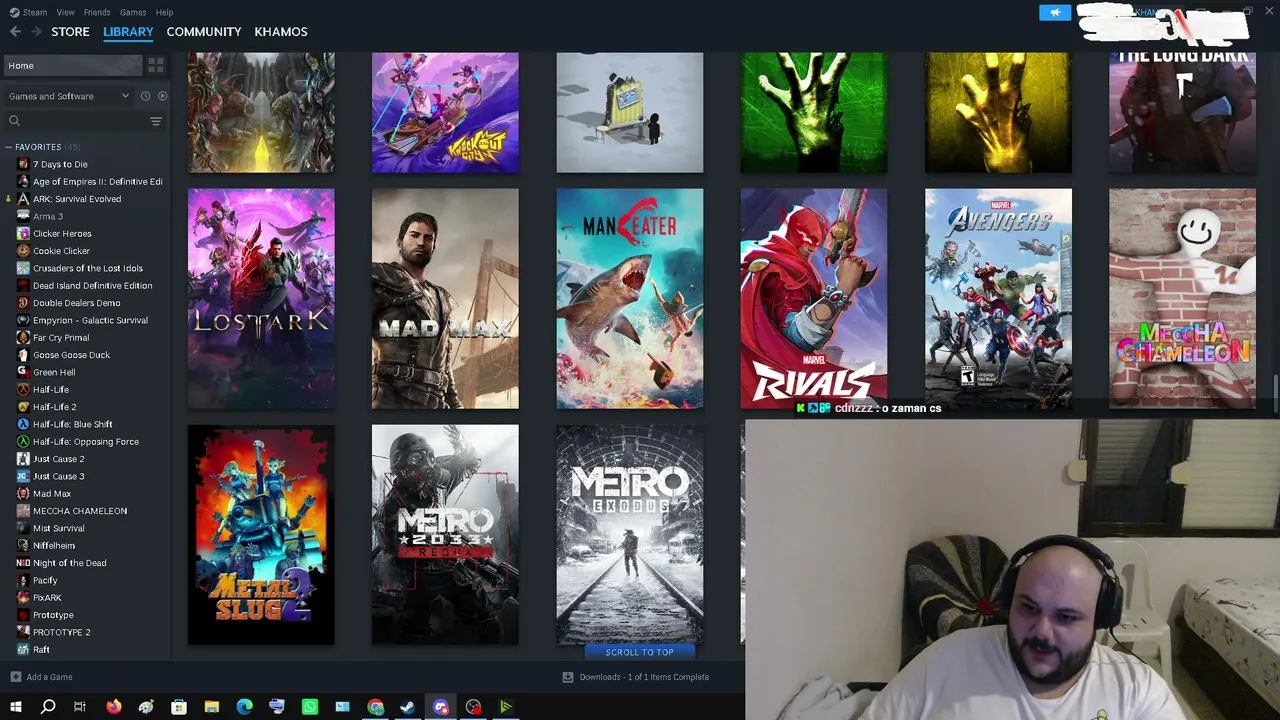Screen dimensions: 1280x720
Task: Open the Mad Max game cover
Action: pyautogui.click(x=445, y=298)
